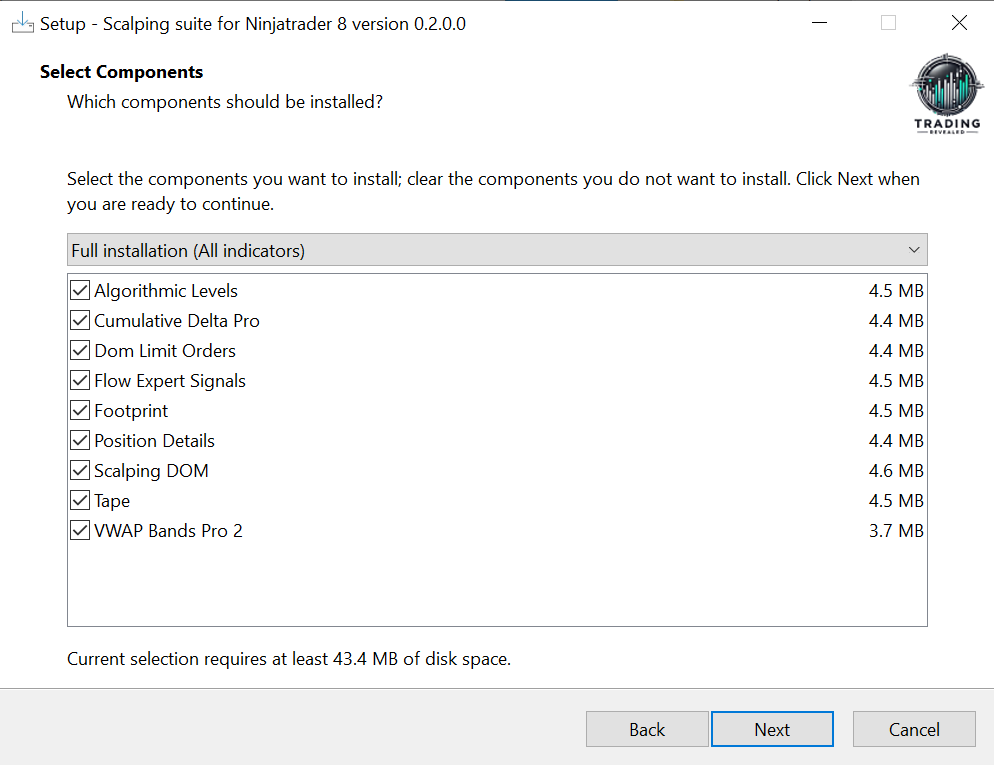
Task: Toggle the Dom Limit Orders checkbox
Action: coord(80,351)
